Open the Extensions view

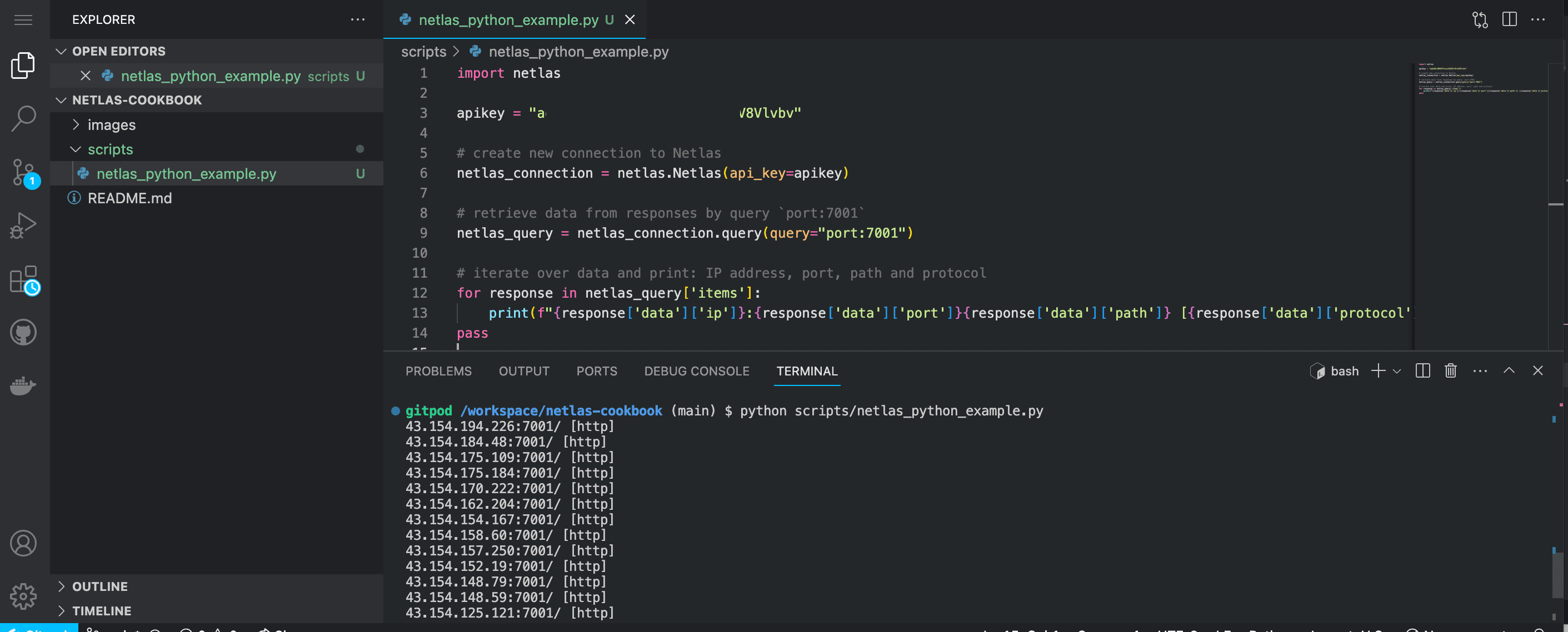tap(23, 279)
